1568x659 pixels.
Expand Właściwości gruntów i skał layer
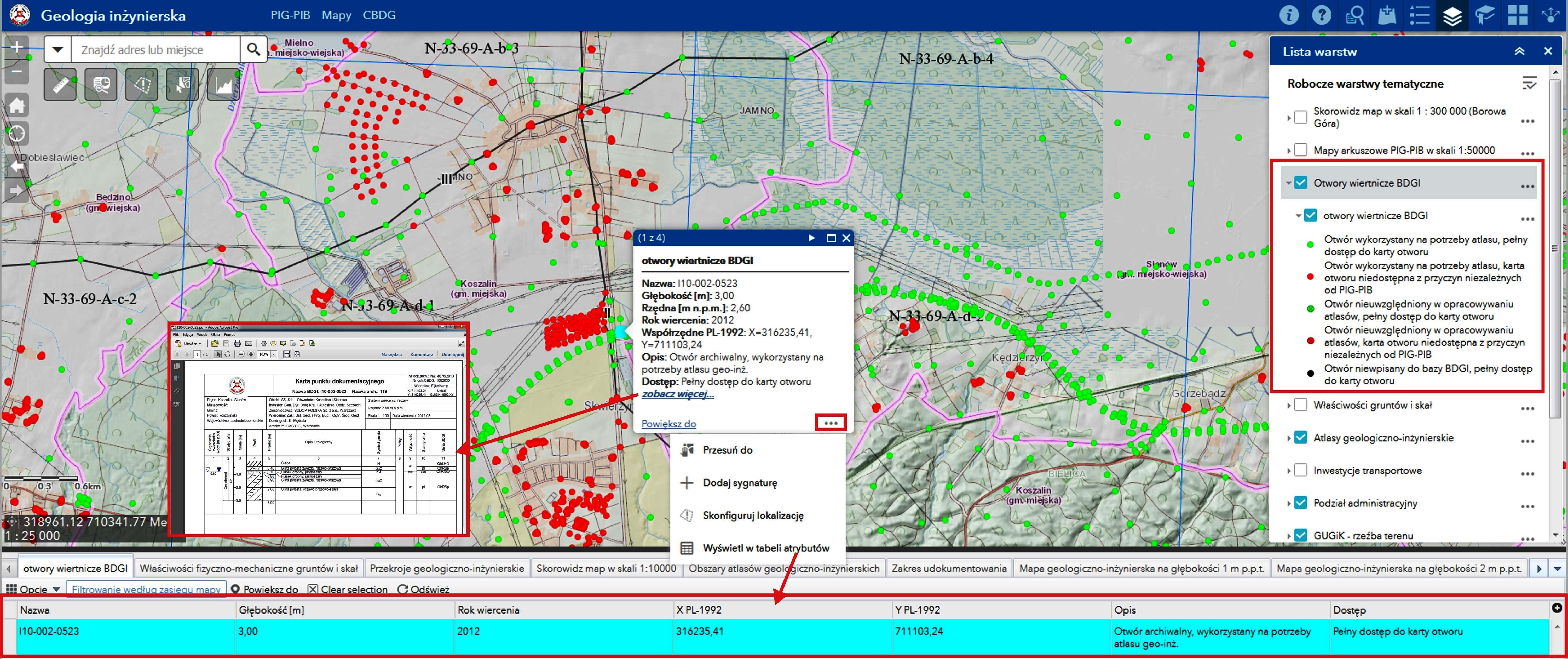click(x=1289, y=405)
